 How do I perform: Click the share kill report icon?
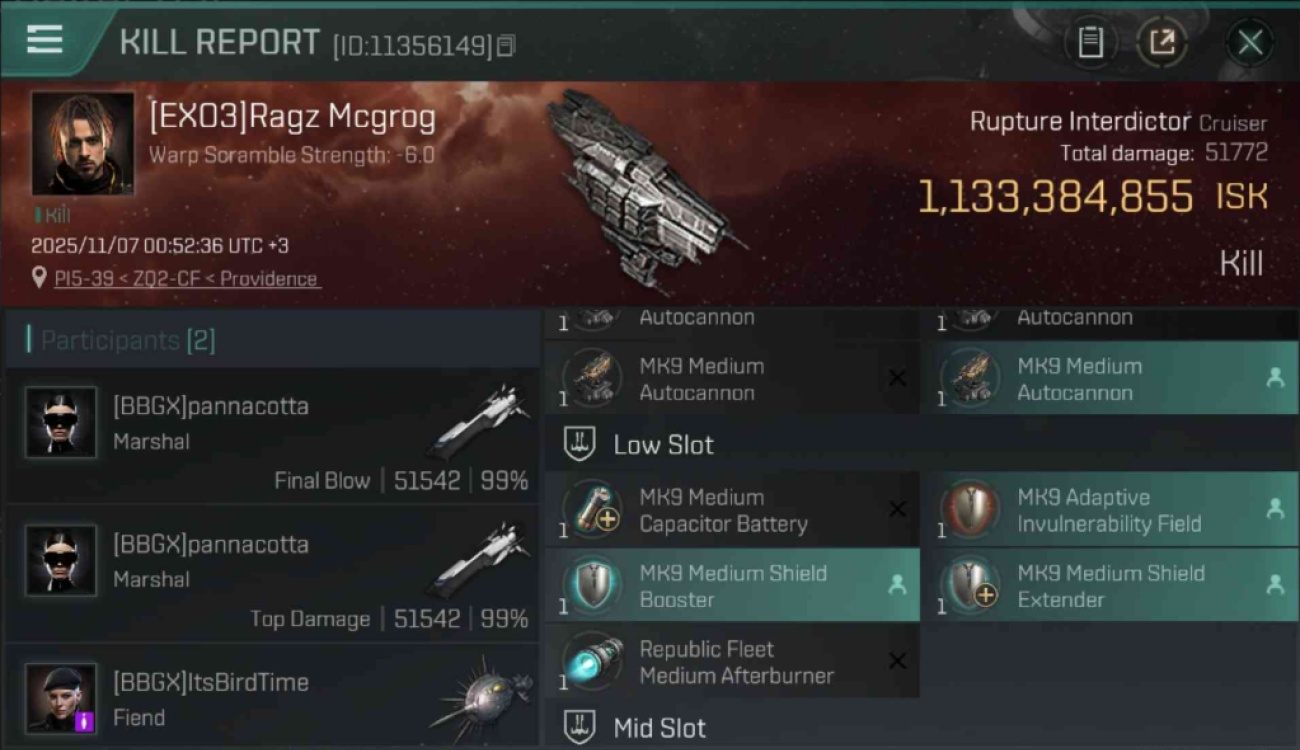(x=1162, y=42)
